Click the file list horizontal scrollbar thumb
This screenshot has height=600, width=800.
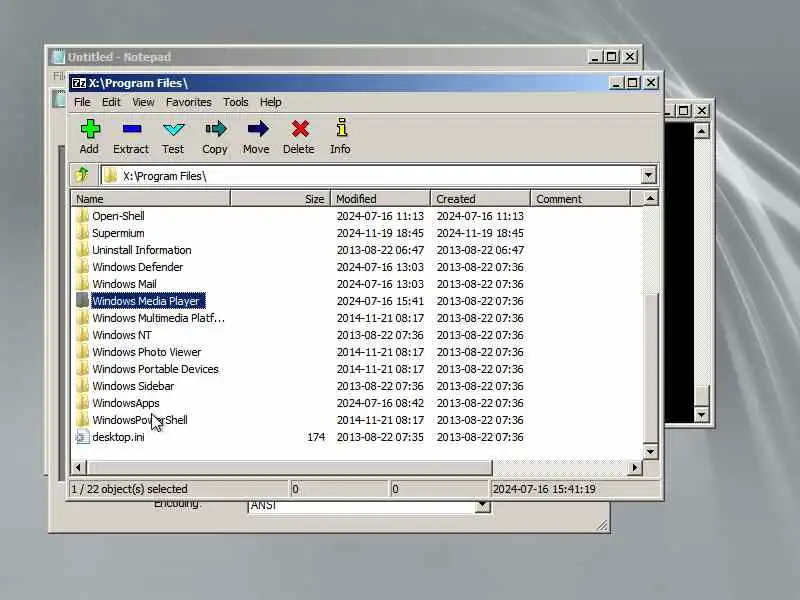[x=289, y=467]
